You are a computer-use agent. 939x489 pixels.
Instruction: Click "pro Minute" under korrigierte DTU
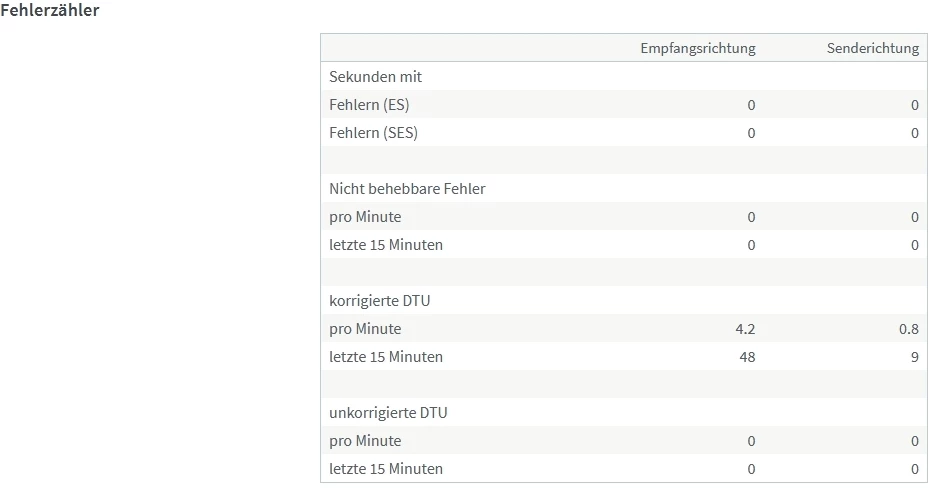point(365,329)
